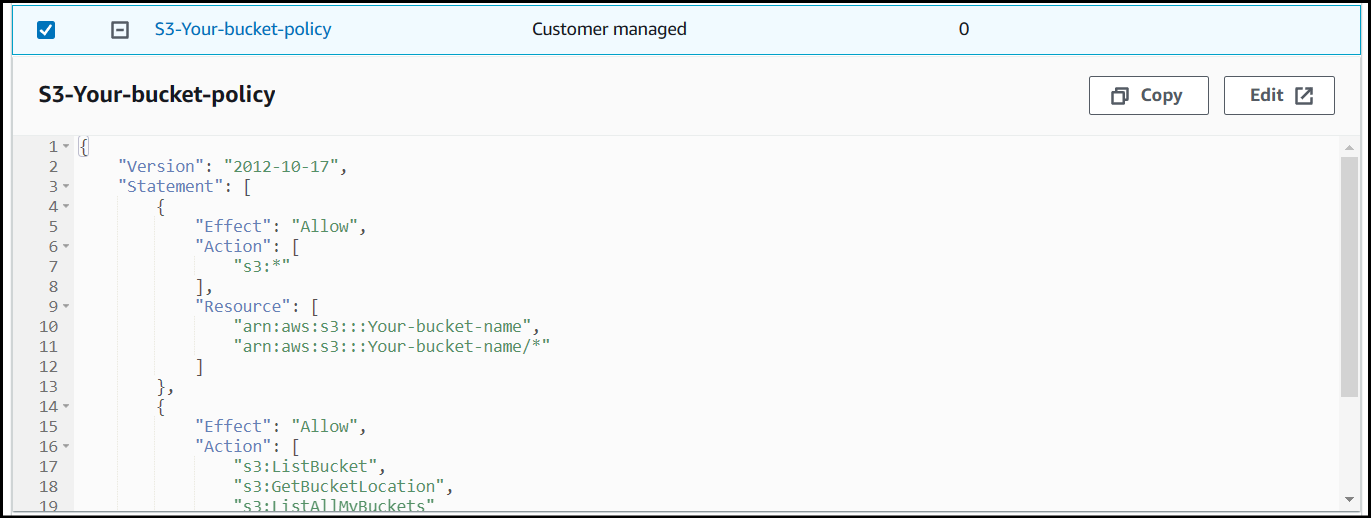Click the first "Allow" effect value
The width and height of the screenshot is (1371, 518).
(324, 226)
